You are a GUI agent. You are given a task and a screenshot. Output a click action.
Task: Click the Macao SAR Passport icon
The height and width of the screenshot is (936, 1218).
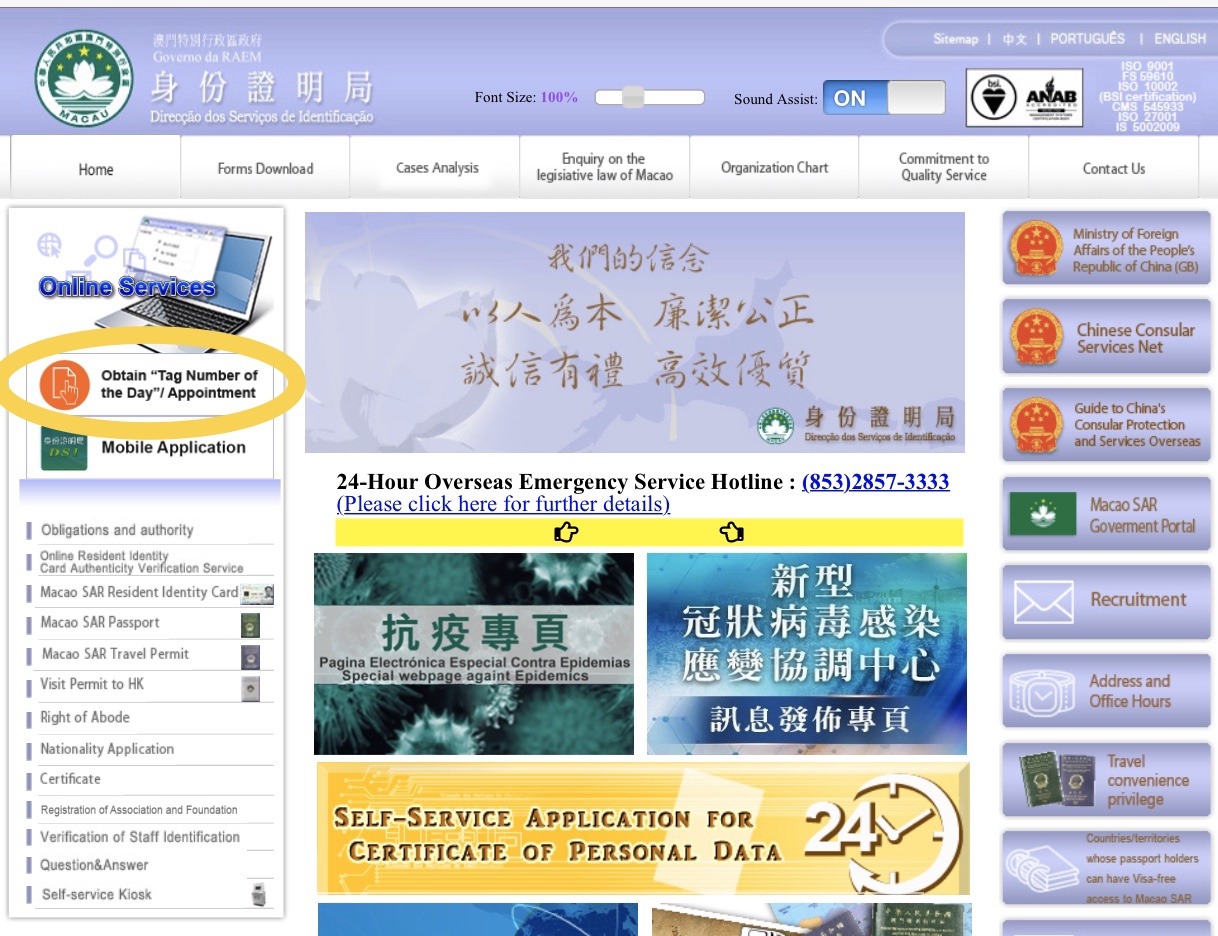click(x=251, y=625)
